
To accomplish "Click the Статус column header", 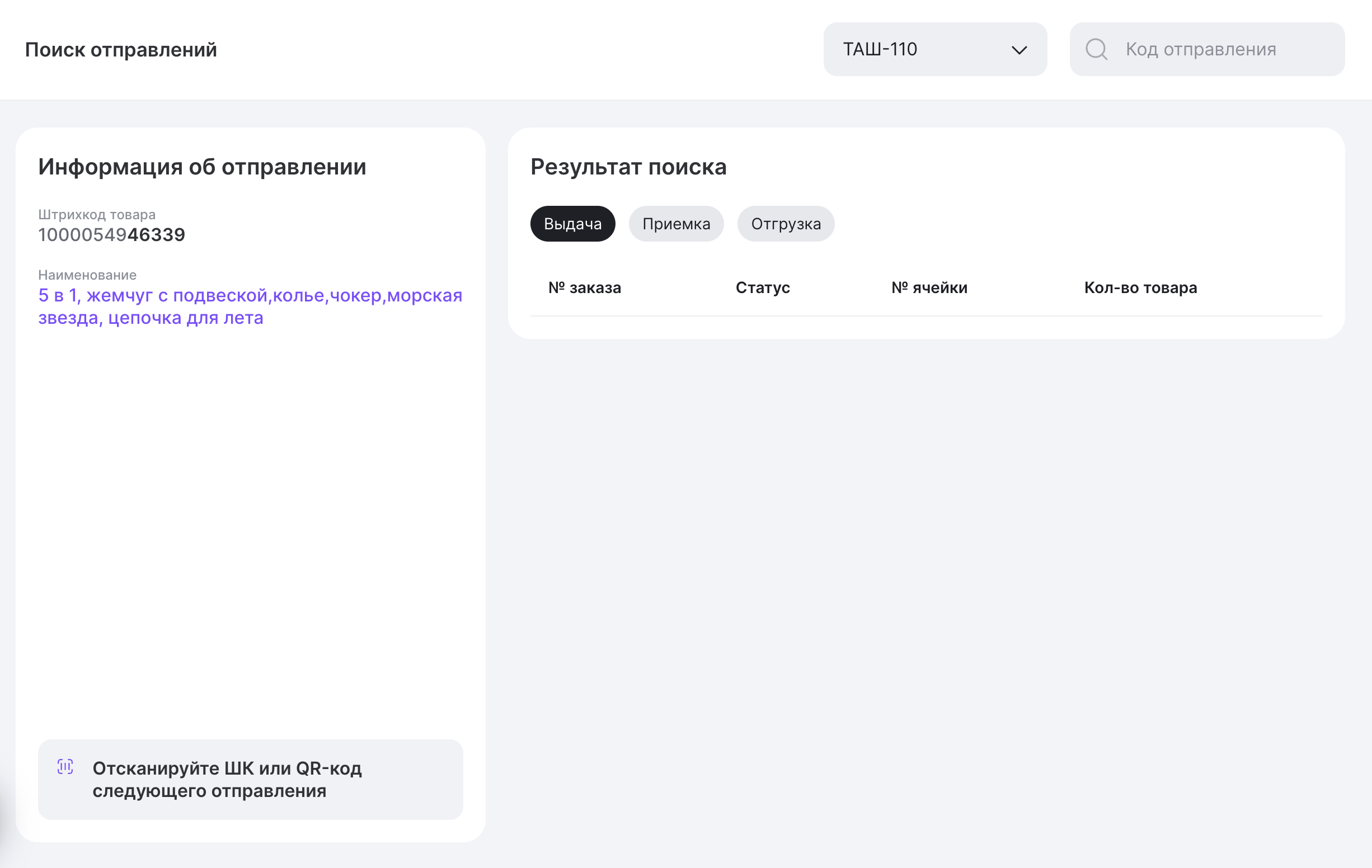I will pyautogui.click(x=762, y=287).
